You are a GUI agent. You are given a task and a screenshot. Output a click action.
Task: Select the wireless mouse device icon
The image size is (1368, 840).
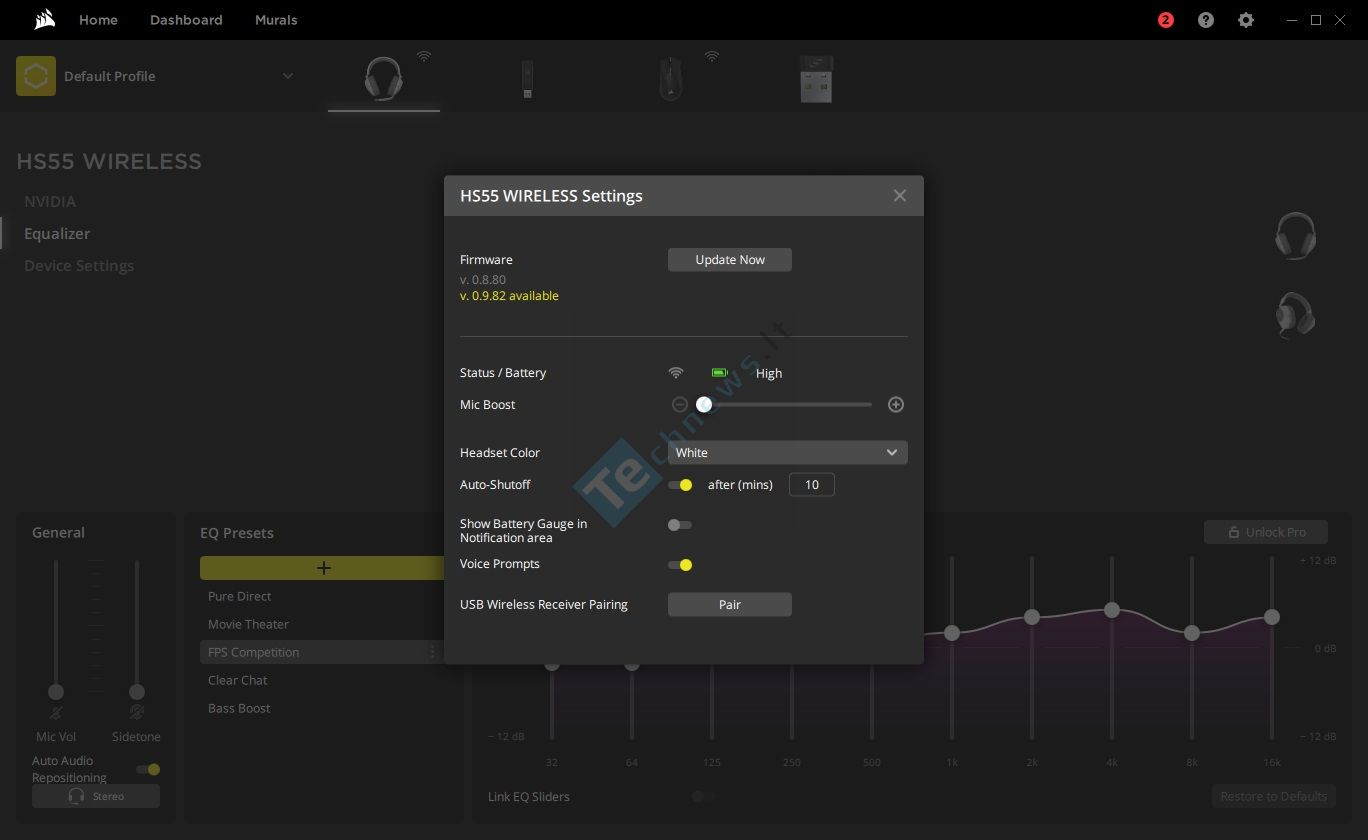pyautogui.click(x=670, y=78)
